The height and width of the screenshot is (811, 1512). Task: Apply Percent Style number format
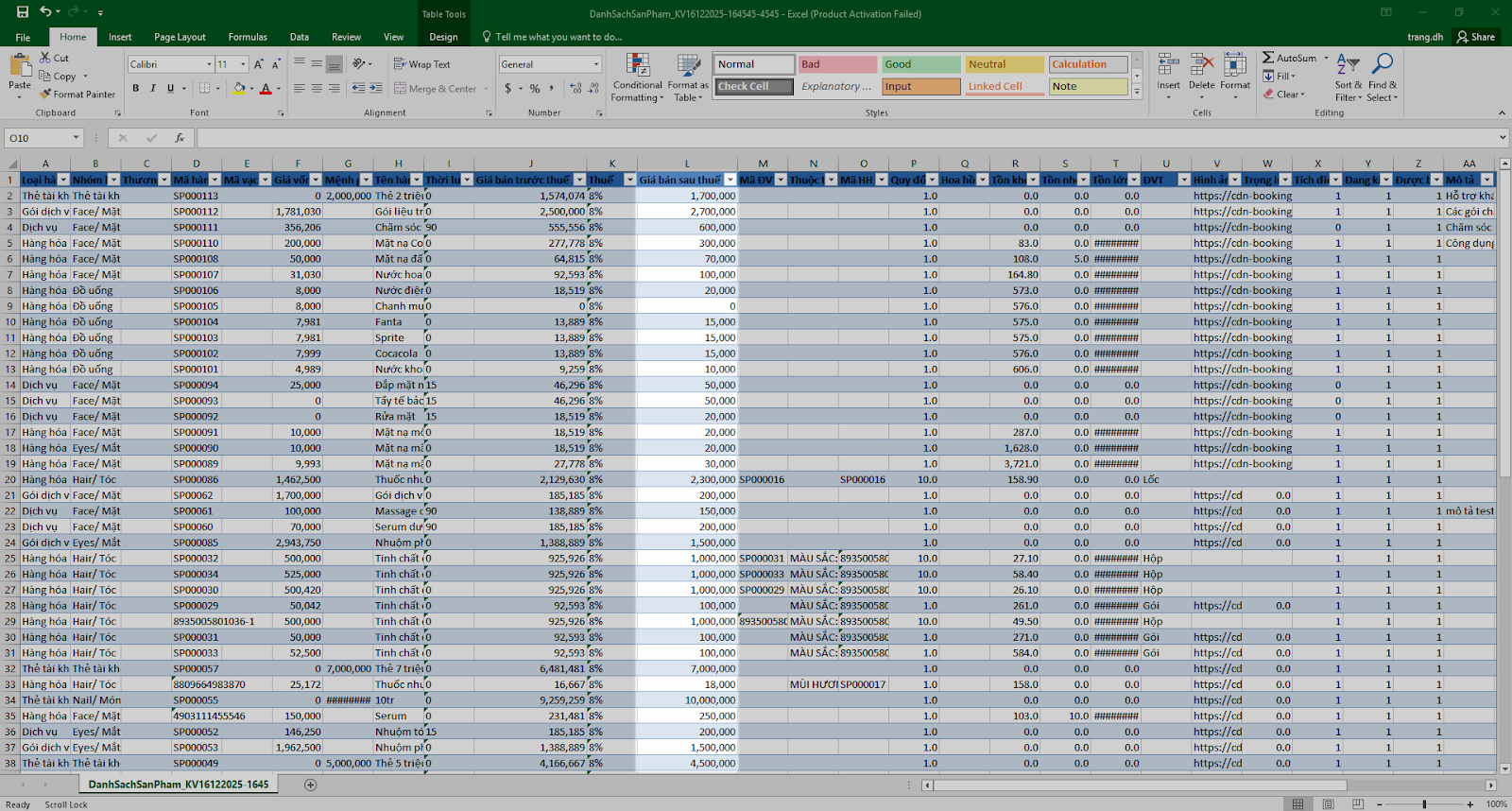[535, 88]
